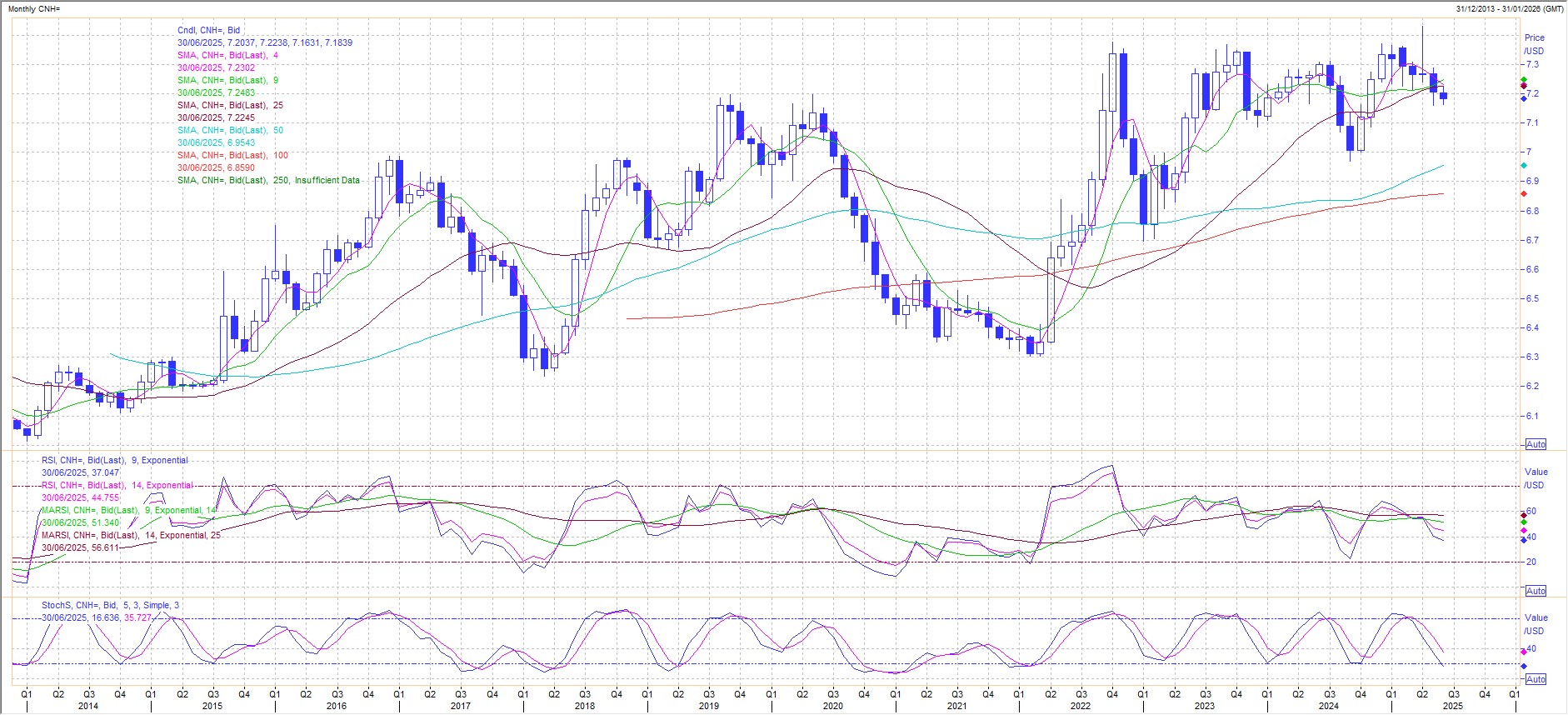This screenshot has height=715, width=1568.
Task: Click the 2016 year label on time axis
Action: [x=336, y=706]
